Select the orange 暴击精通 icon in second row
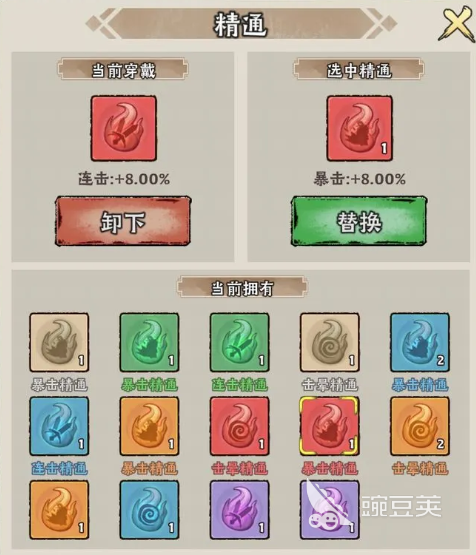The width and height of the screenshot is (476, 555). click(149, 426)
